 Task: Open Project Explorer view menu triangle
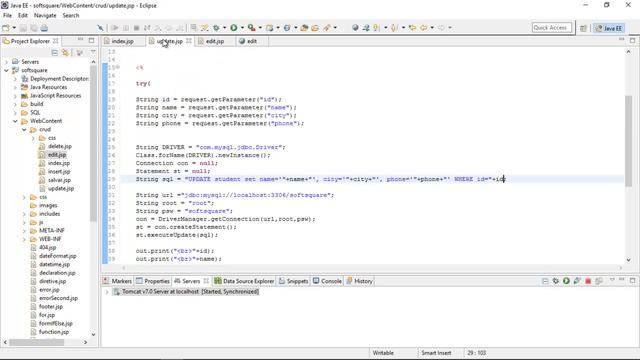pos(93,52)
